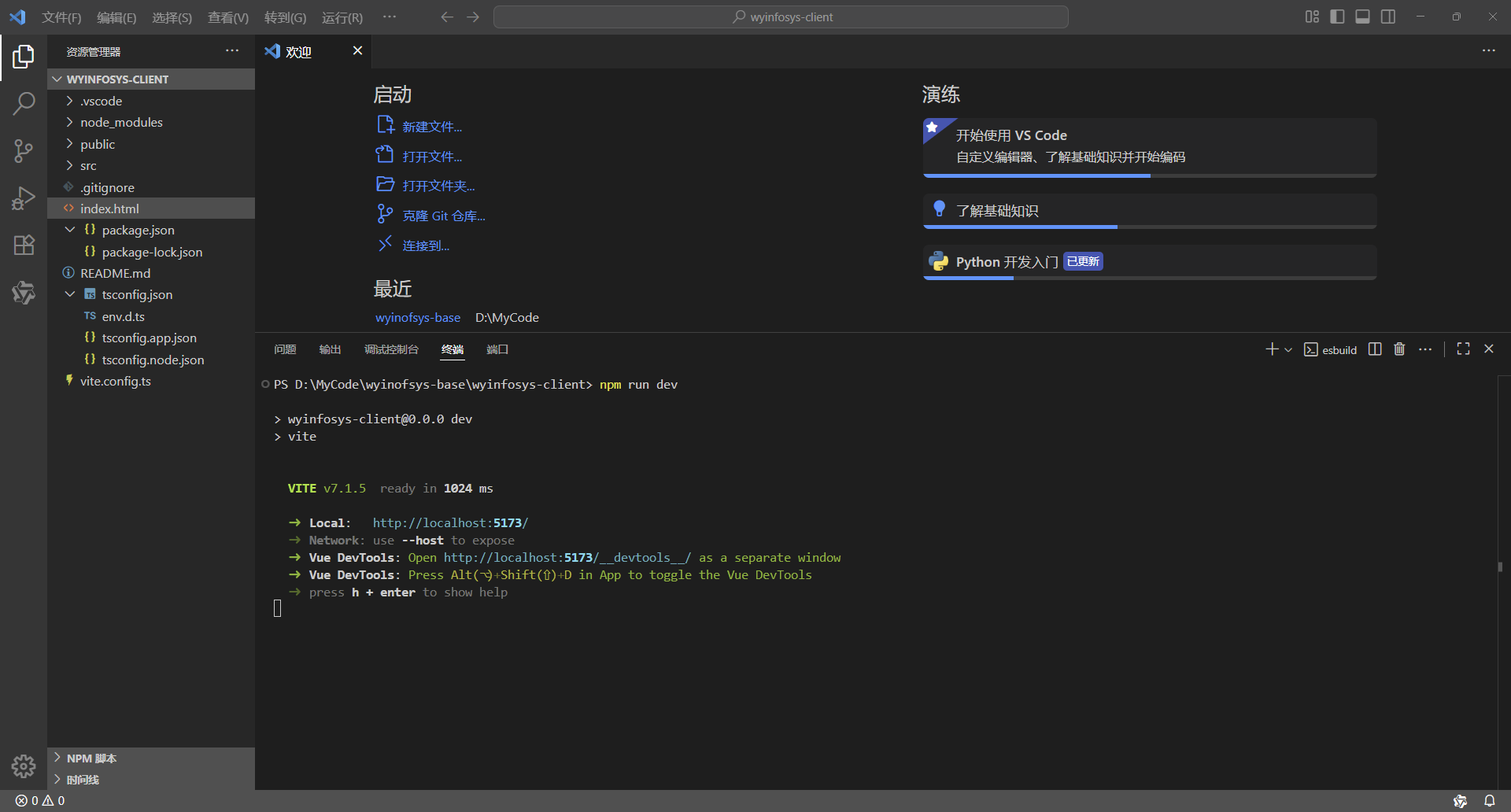Open explorer panel more actions menu

(232, 50)
